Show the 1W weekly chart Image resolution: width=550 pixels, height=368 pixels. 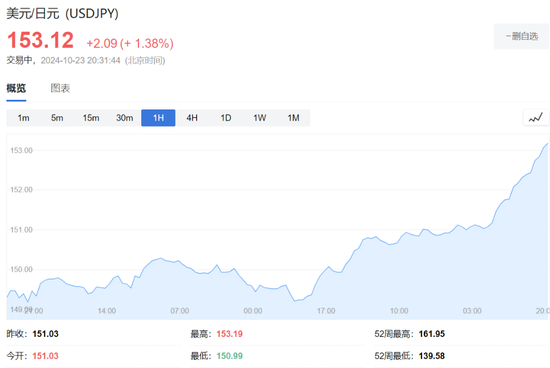(x=260, y=118)
